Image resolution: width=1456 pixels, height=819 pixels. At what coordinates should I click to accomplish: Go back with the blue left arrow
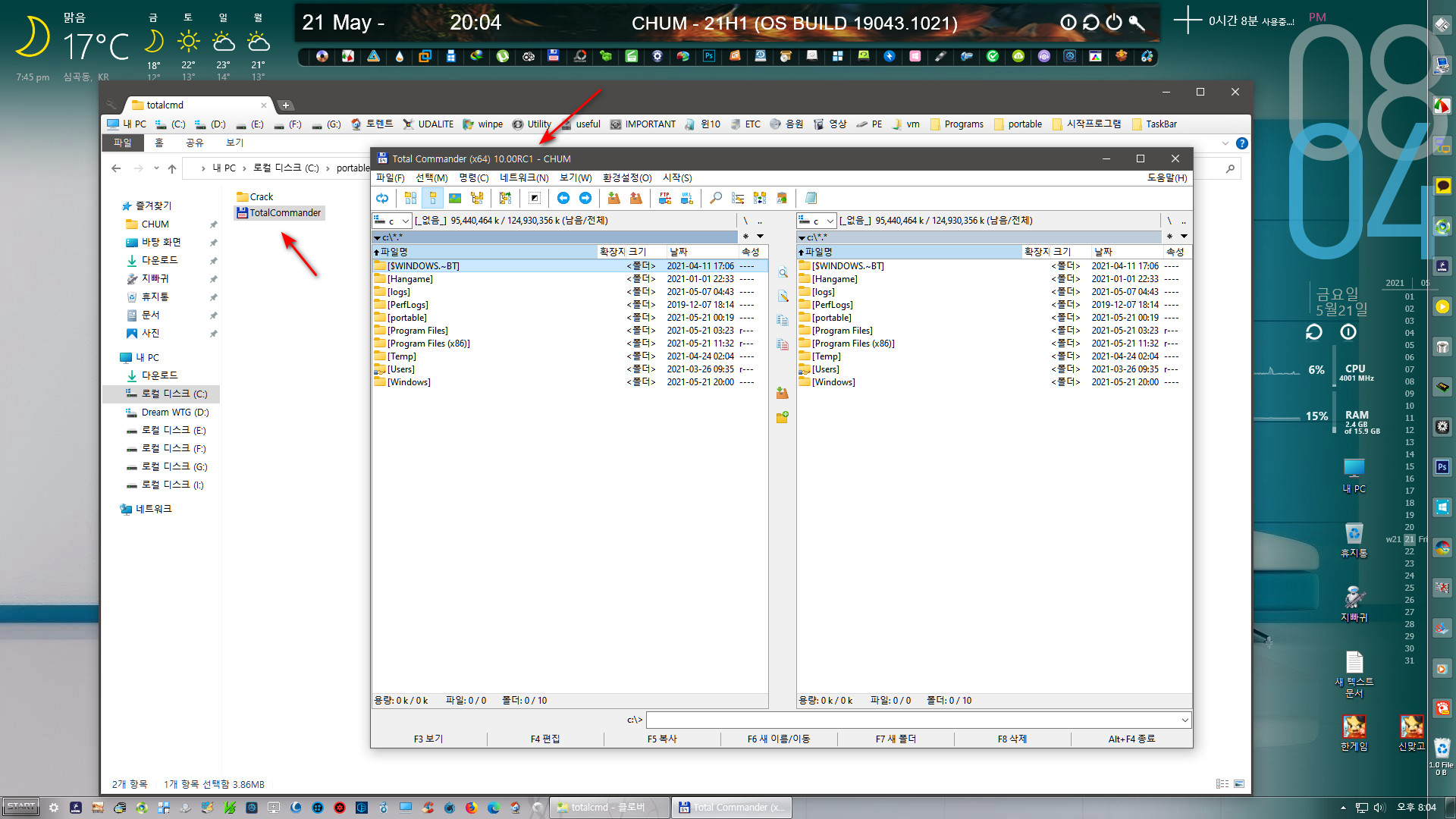pyautogui.click(x=563, y=199)
